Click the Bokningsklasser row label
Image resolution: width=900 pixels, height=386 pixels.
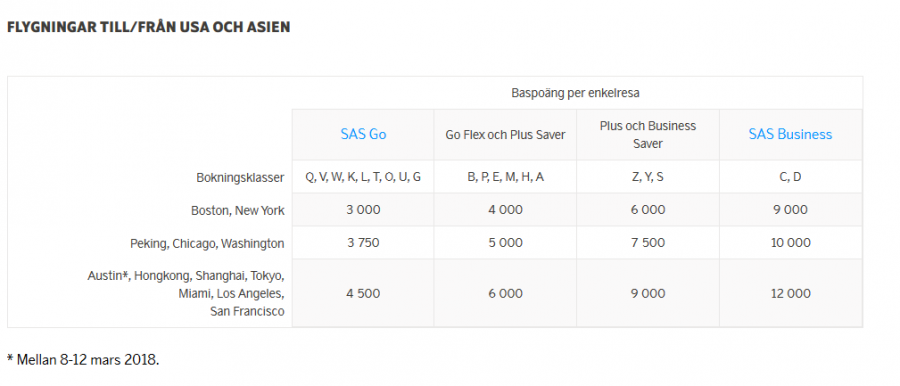pyautogui.click(x=240, y=178)
